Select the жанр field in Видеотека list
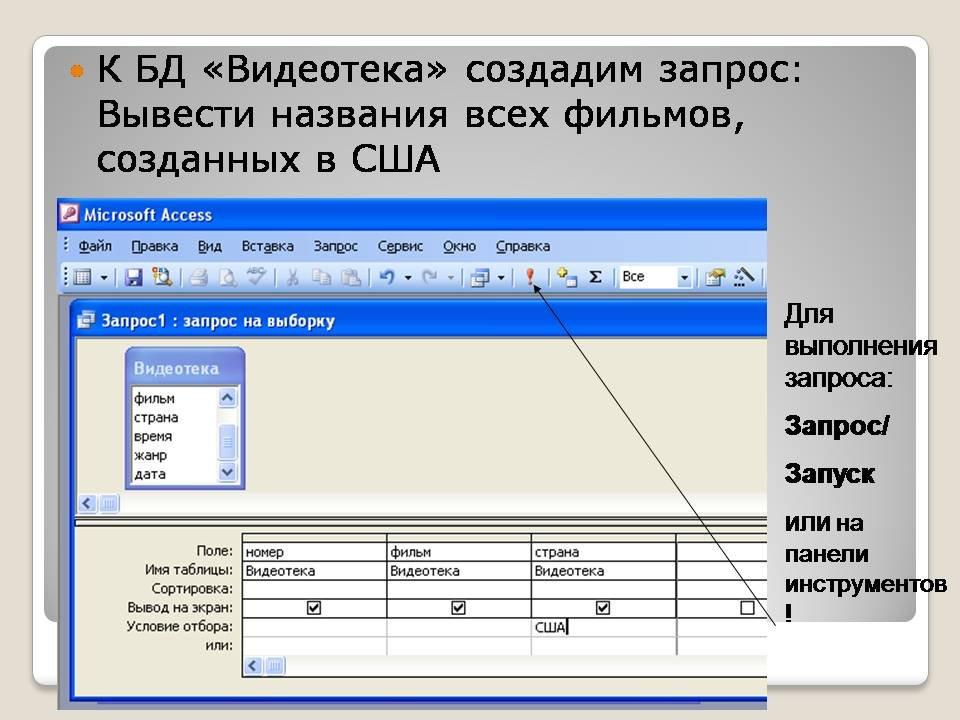The height and width of the screenshot is (720, 960). click(151, 455)
